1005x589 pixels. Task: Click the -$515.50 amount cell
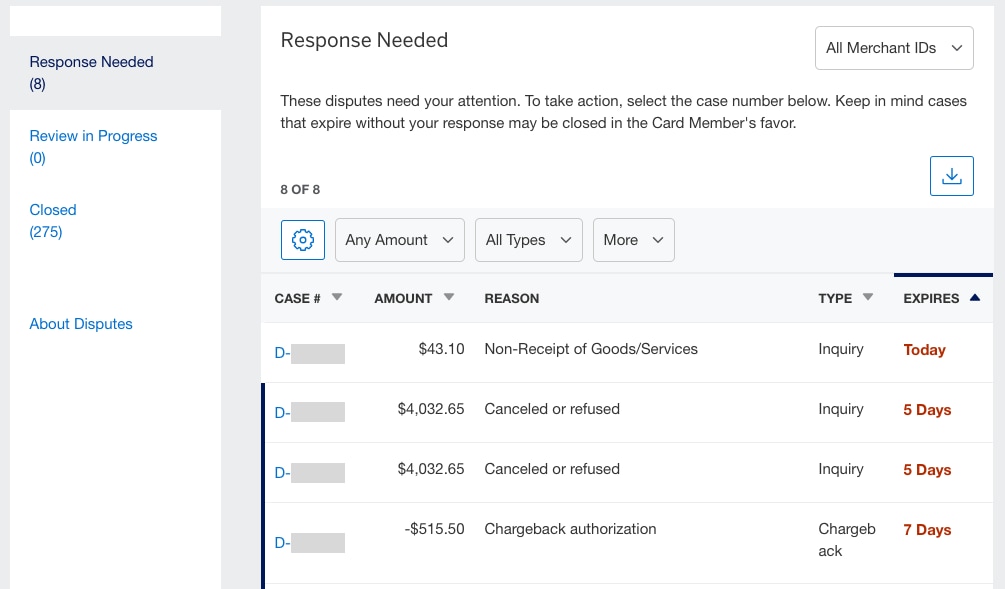point(434,529)
